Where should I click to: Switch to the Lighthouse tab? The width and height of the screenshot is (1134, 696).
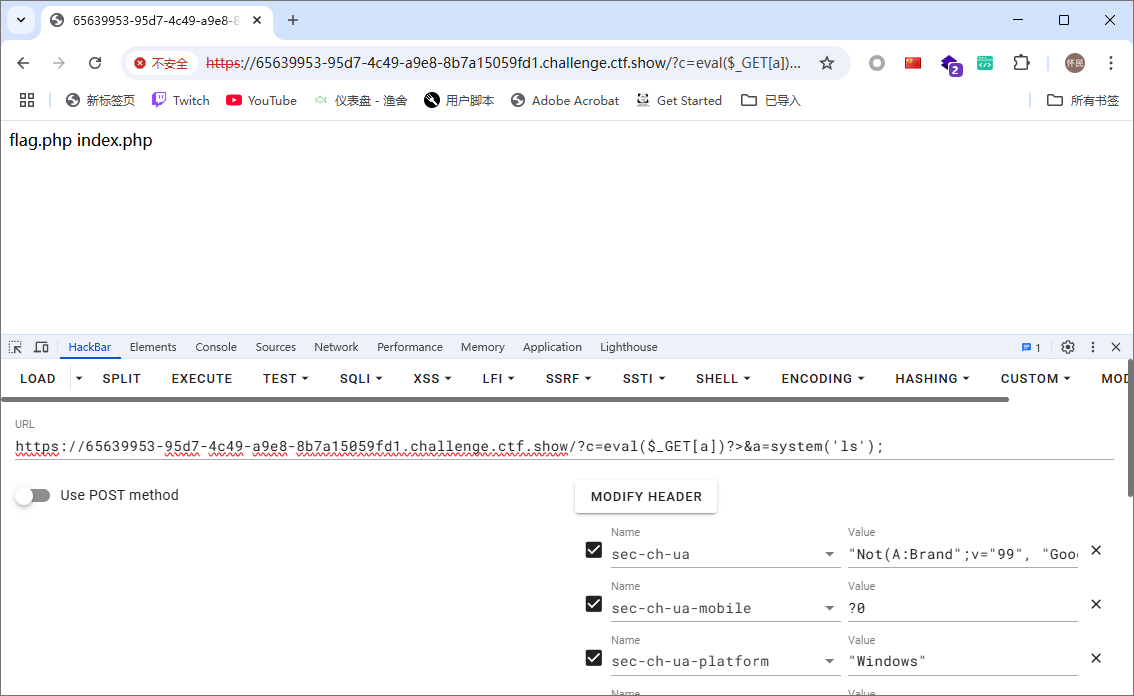tap(628, 347)
